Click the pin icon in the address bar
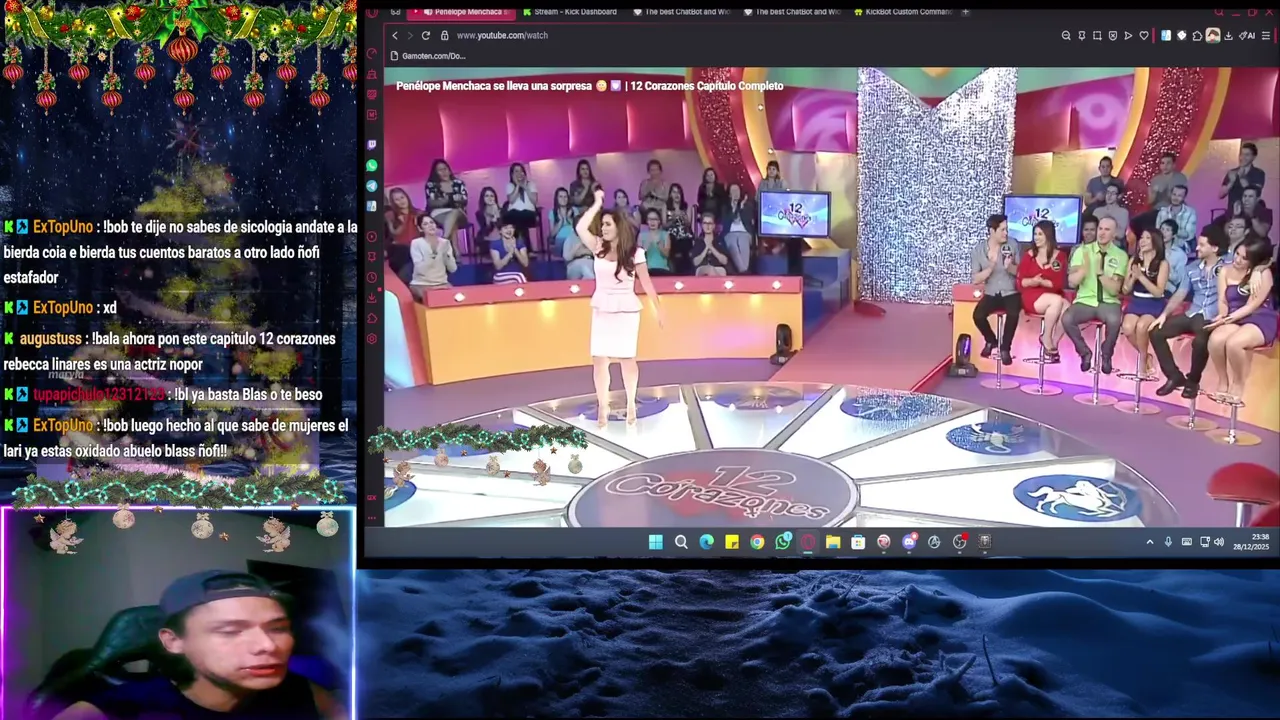This screenshot has height=720, width=1280. [x=1082, y=35]
